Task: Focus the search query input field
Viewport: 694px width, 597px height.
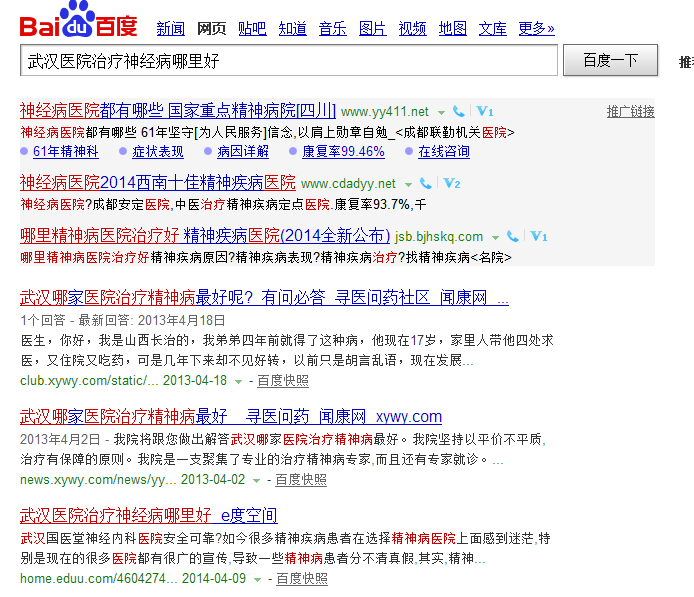Action: (289, 60)
